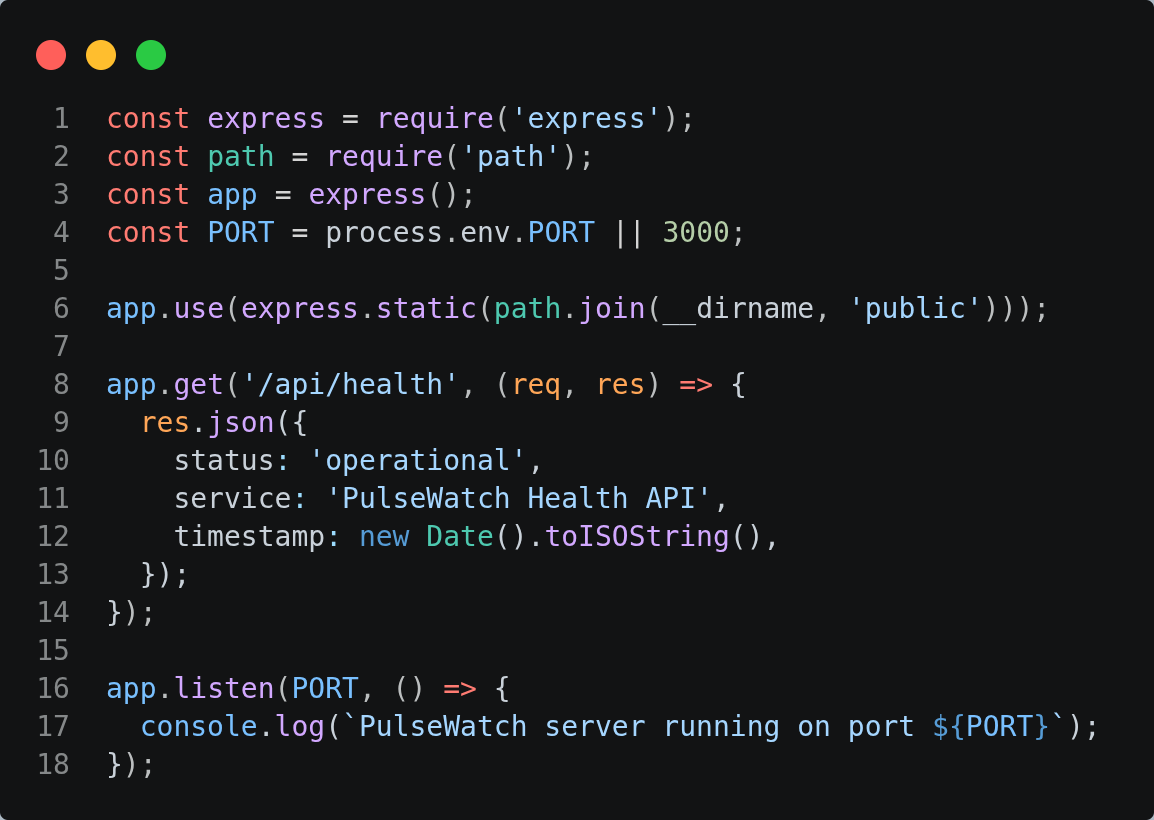Click gutter line number 14
Image resolution: width=1154 pixels, height=820 pixels.
pos(53,612)
